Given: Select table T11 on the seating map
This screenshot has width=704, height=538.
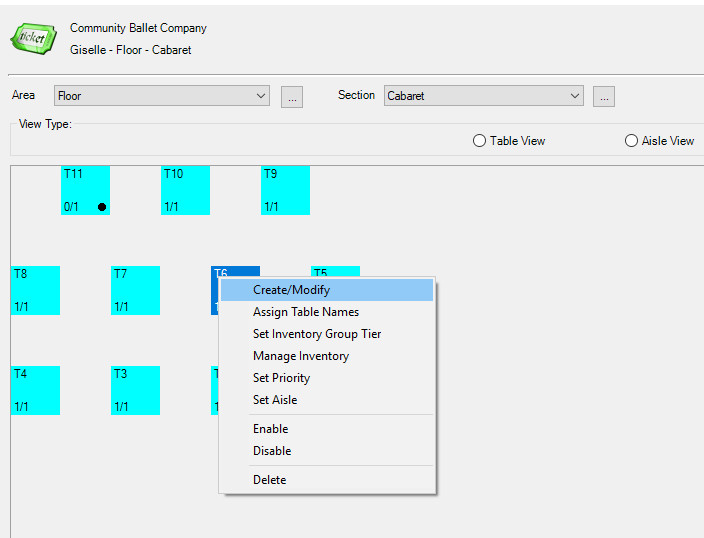Looking at the screenshot, I should click(85, 190).
